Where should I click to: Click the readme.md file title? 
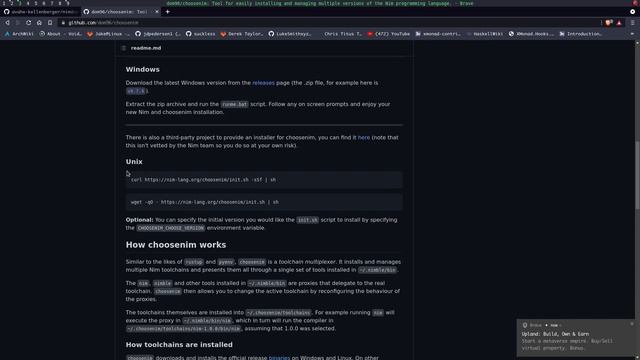pos(146,48)
